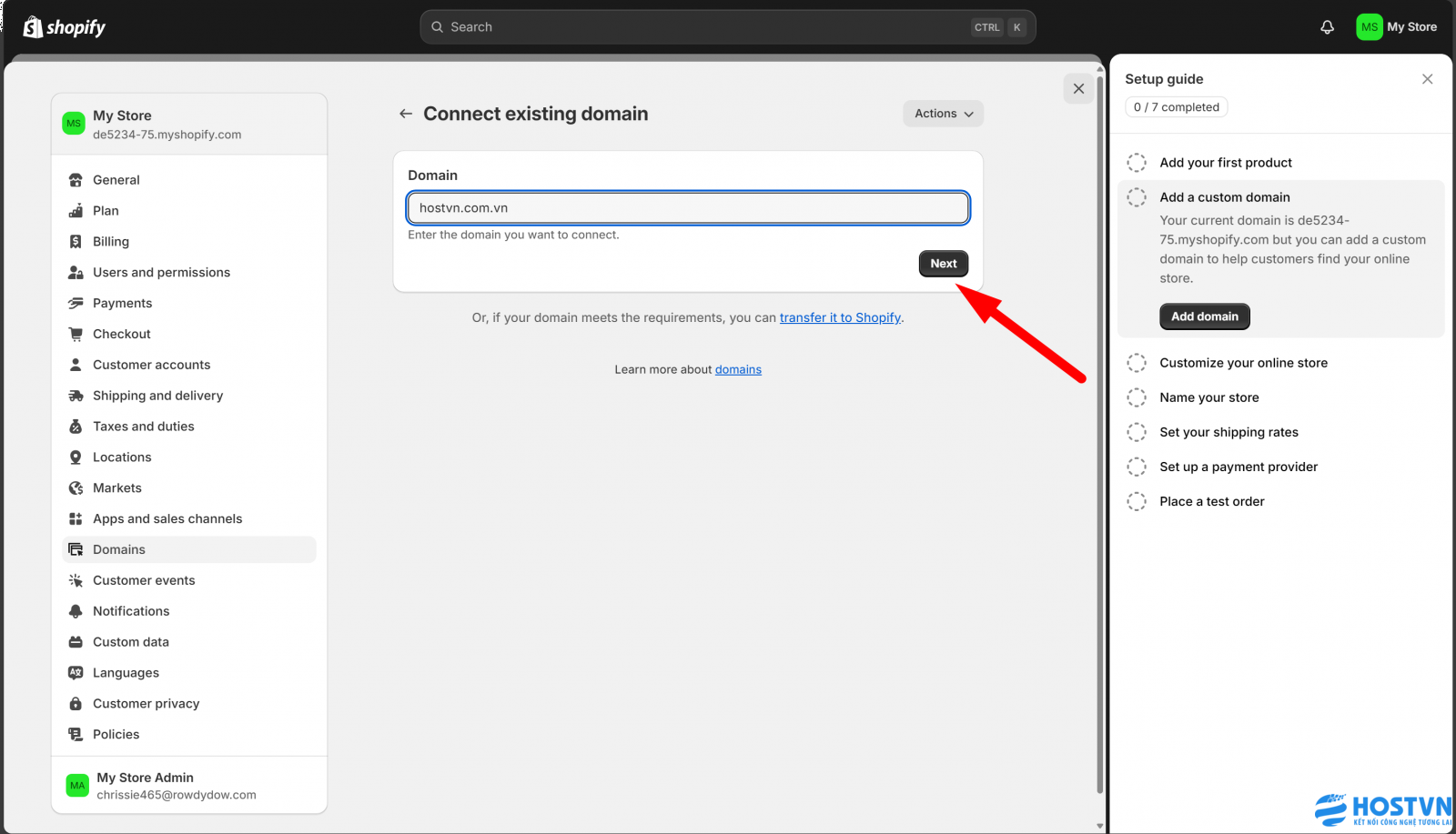1456x834 pixels.
Task: Open Custom data settings
Action: pos(189,642)
